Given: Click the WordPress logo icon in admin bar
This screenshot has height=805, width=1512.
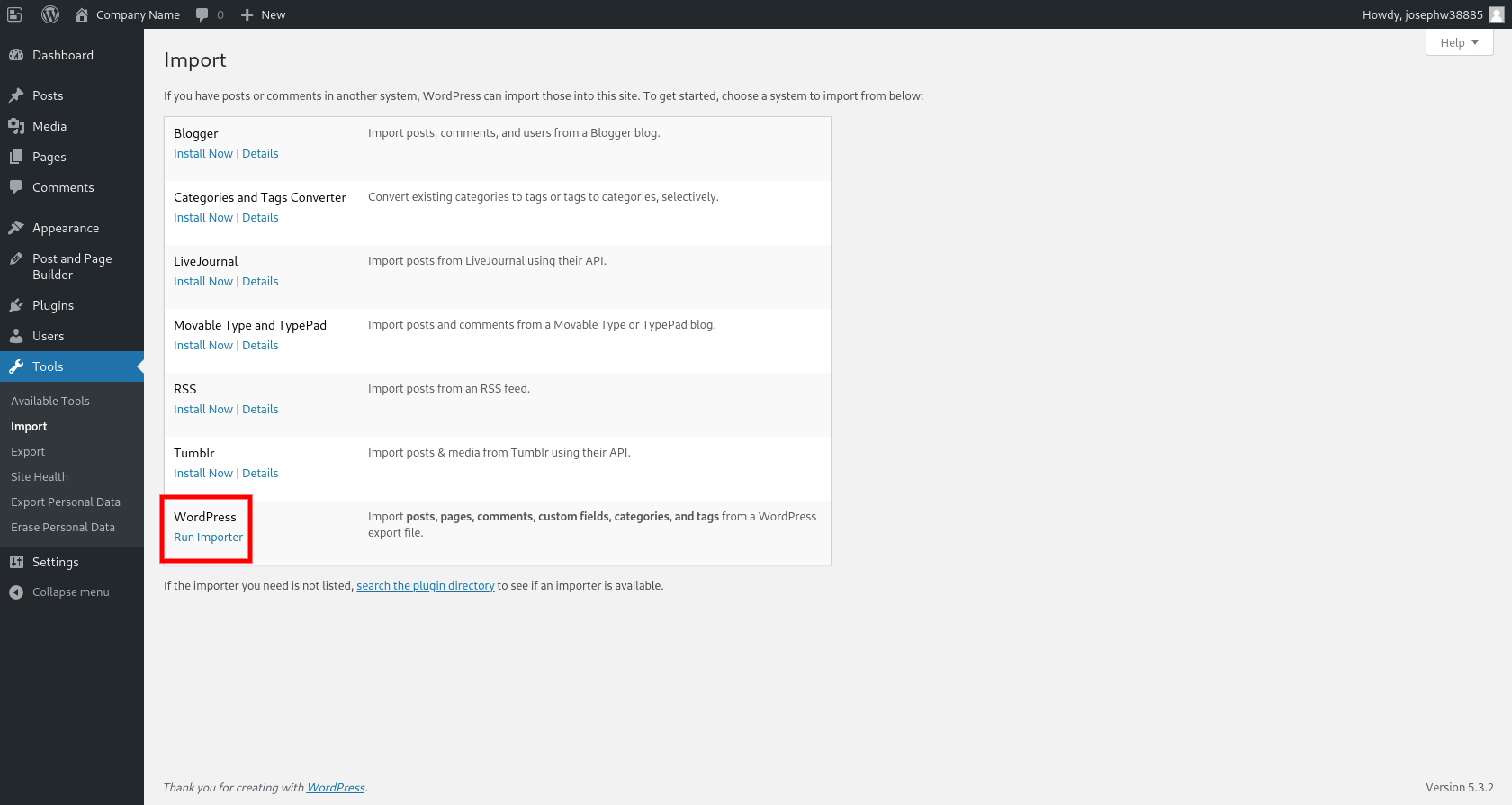Looking at the screenshot, I should coord(50,14).
